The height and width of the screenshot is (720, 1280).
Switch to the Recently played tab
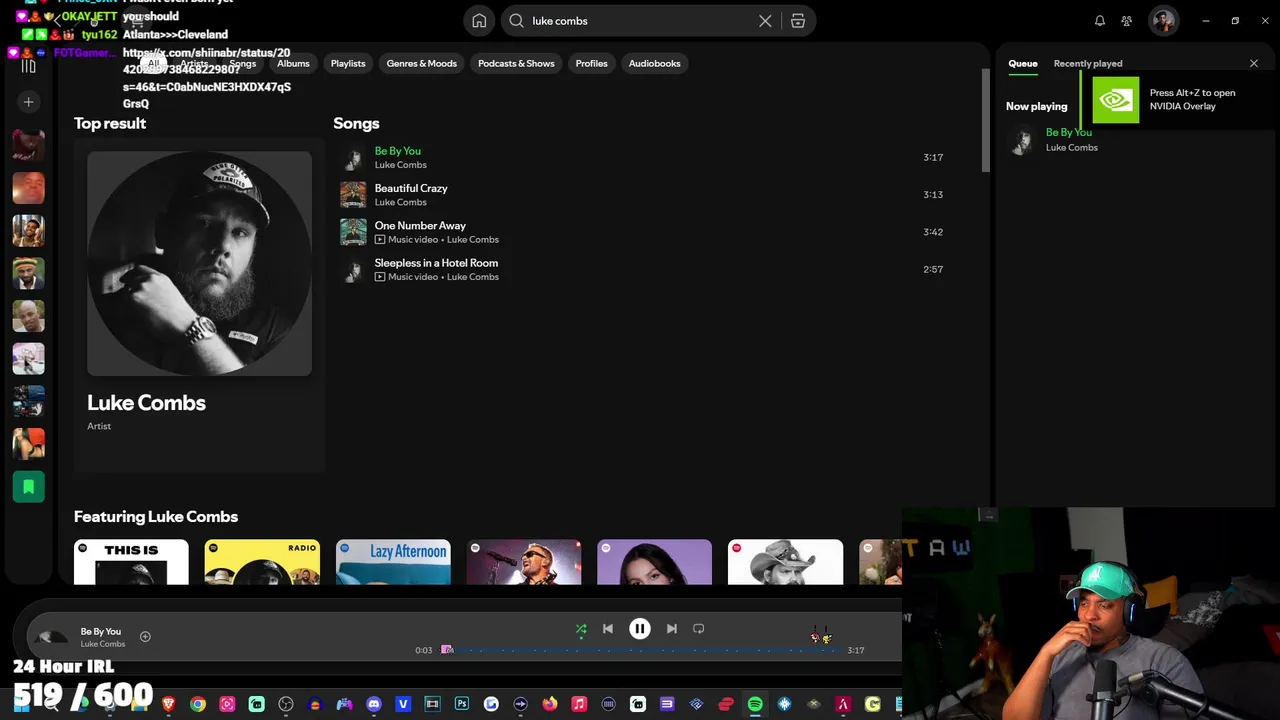(x=1088, y=63)
